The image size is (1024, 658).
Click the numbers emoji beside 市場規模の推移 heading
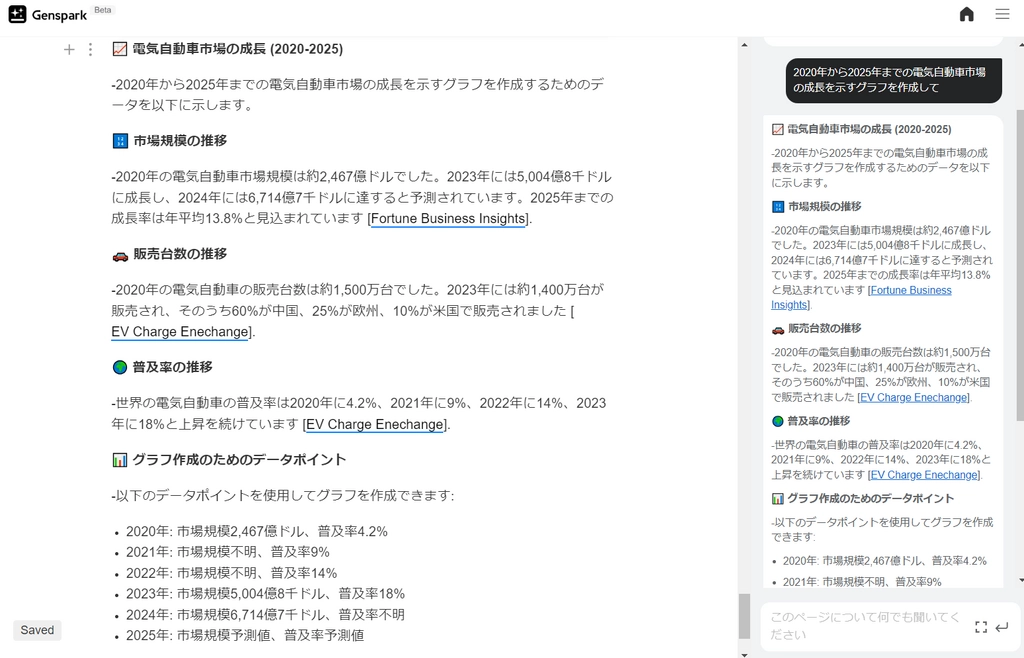(x=120, y=141)
